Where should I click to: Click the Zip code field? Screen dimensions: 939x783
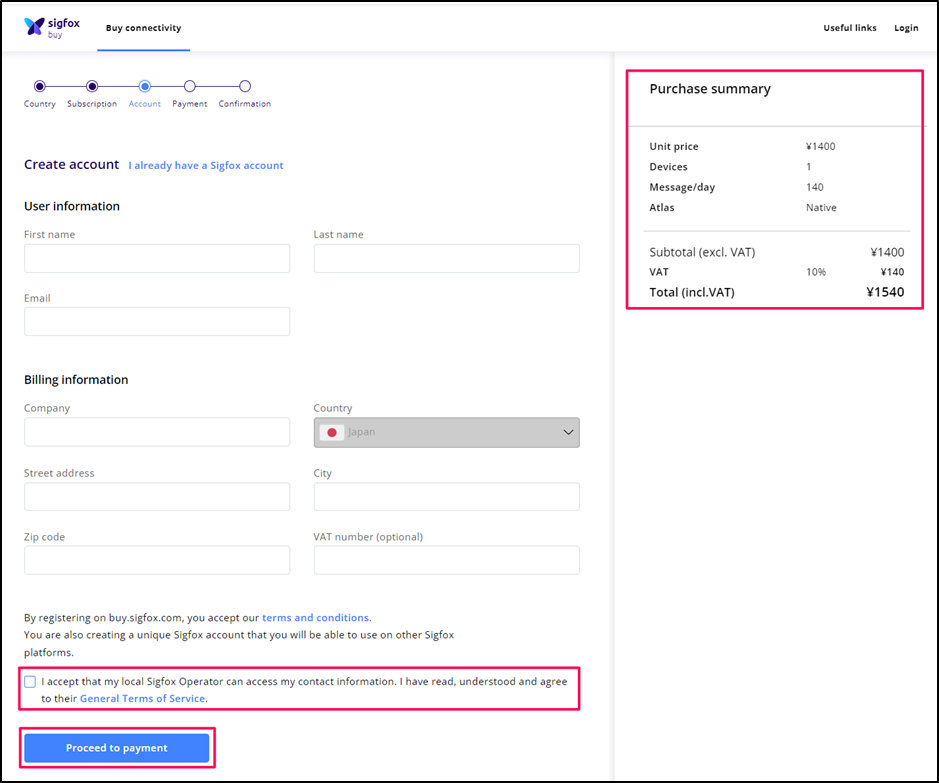[157, 560]
